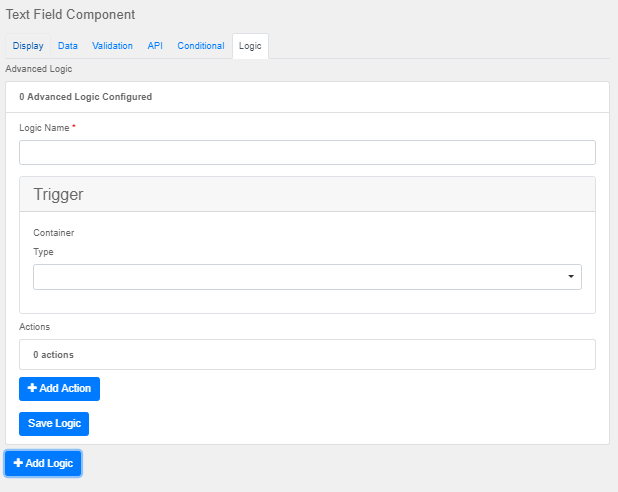Viewport: 618px width, 492px height.
Task: Open the Conditional tab
Action: coord(201,46)
